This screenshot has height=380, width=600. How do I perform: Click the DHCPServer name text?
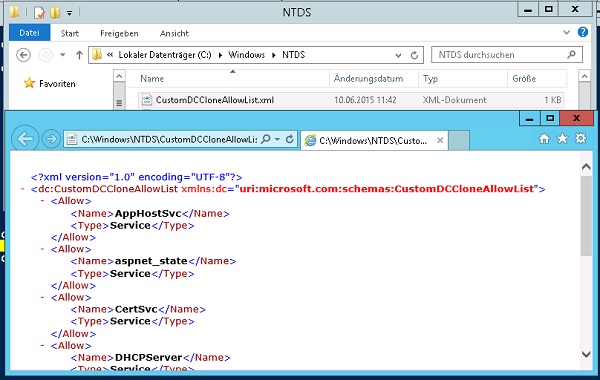(x=148, y=357)
